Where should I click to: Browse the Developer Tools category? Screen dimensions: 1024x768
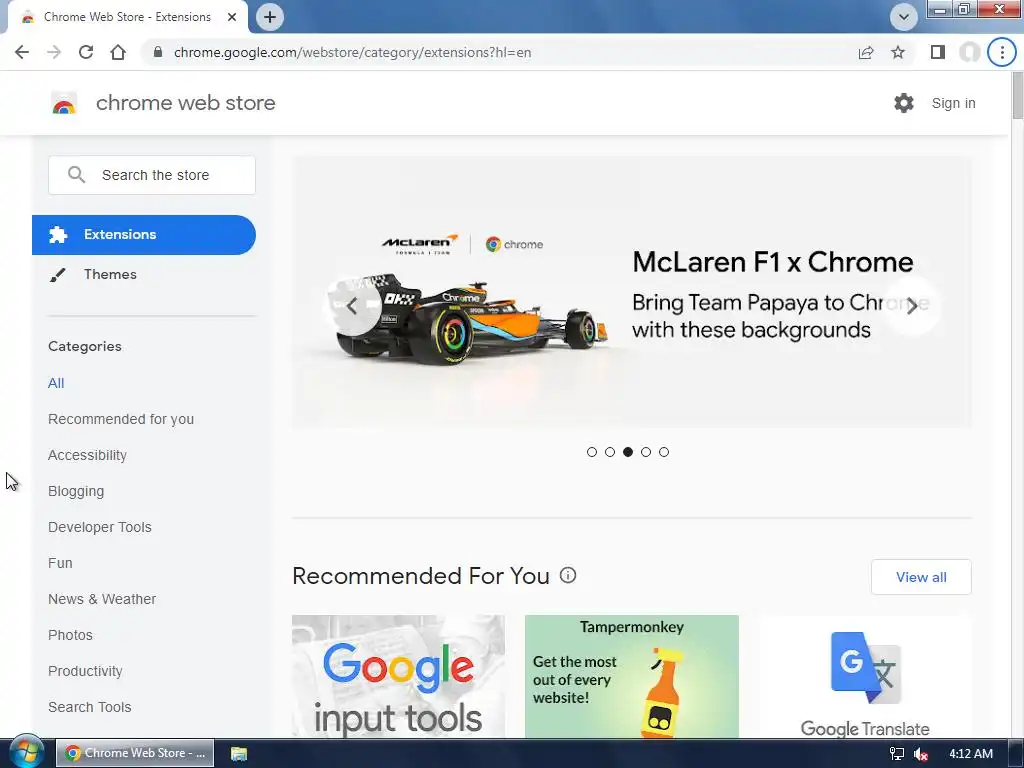[100, 527]
